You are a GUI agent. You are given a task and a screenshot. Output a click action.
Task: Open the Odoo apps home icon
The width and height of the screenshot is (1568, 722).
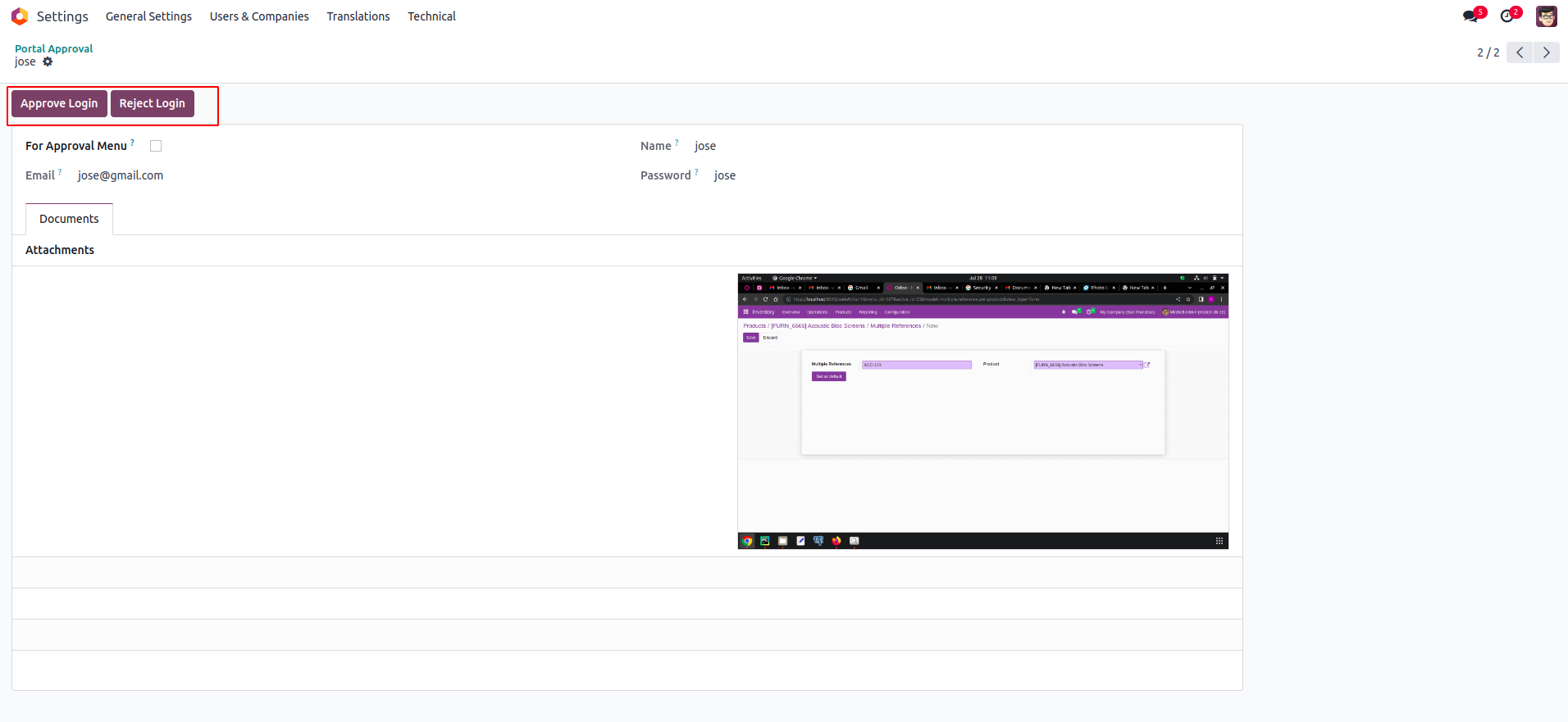click(20, 16)
